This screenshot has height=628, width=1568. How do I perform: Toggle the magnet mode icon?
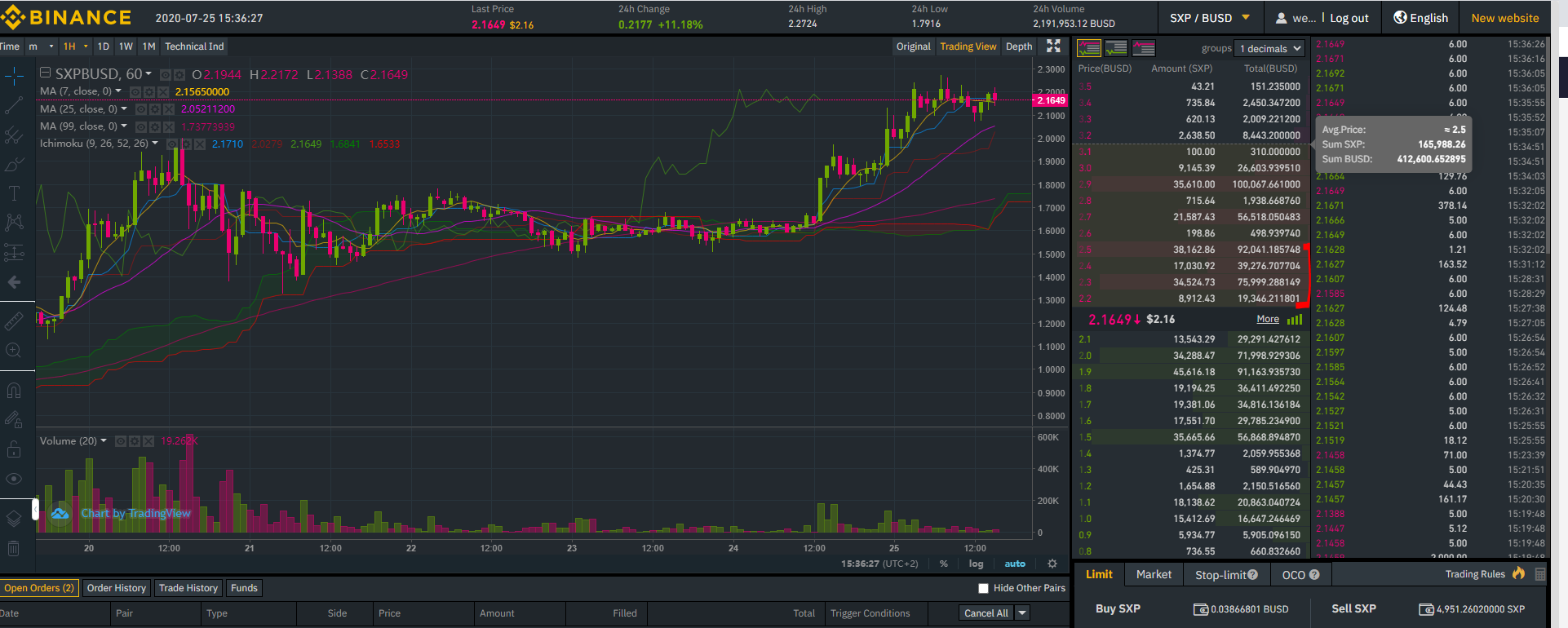(14, 390)
